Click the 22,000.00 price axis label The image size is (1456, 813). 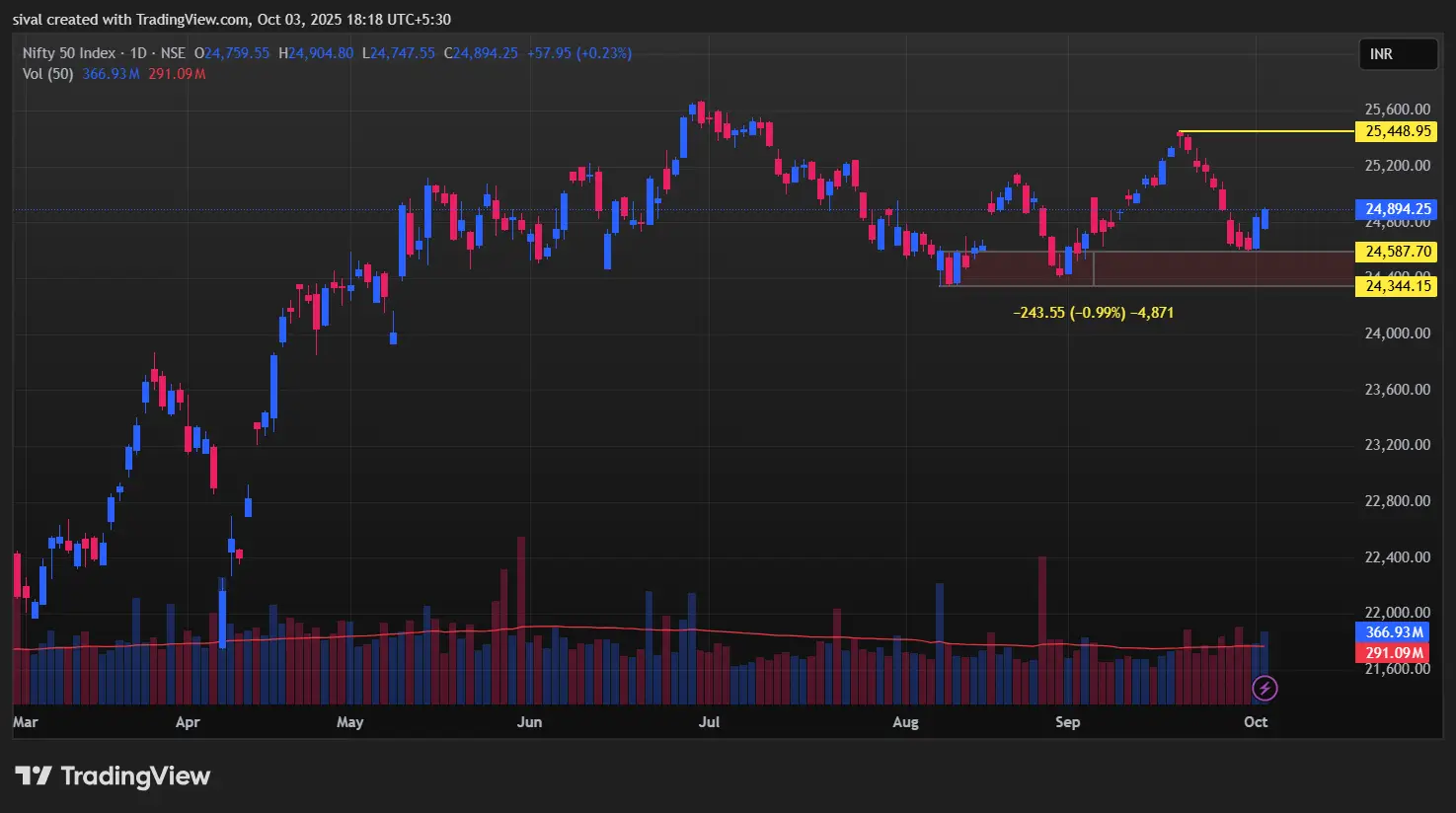click(1397, 613)
